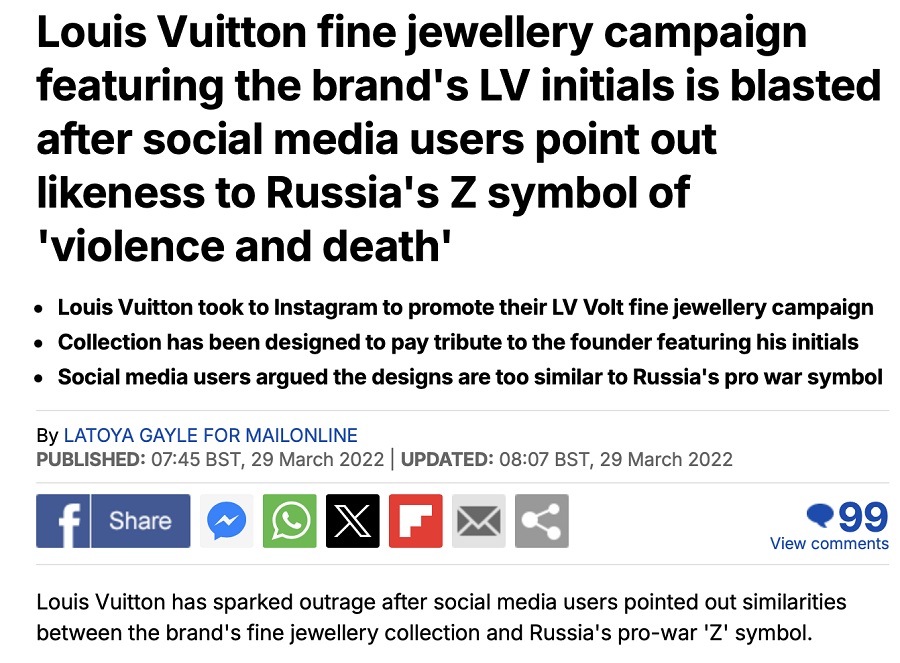
Task: Click the 'By' byline label
Action: pos(47,435)
